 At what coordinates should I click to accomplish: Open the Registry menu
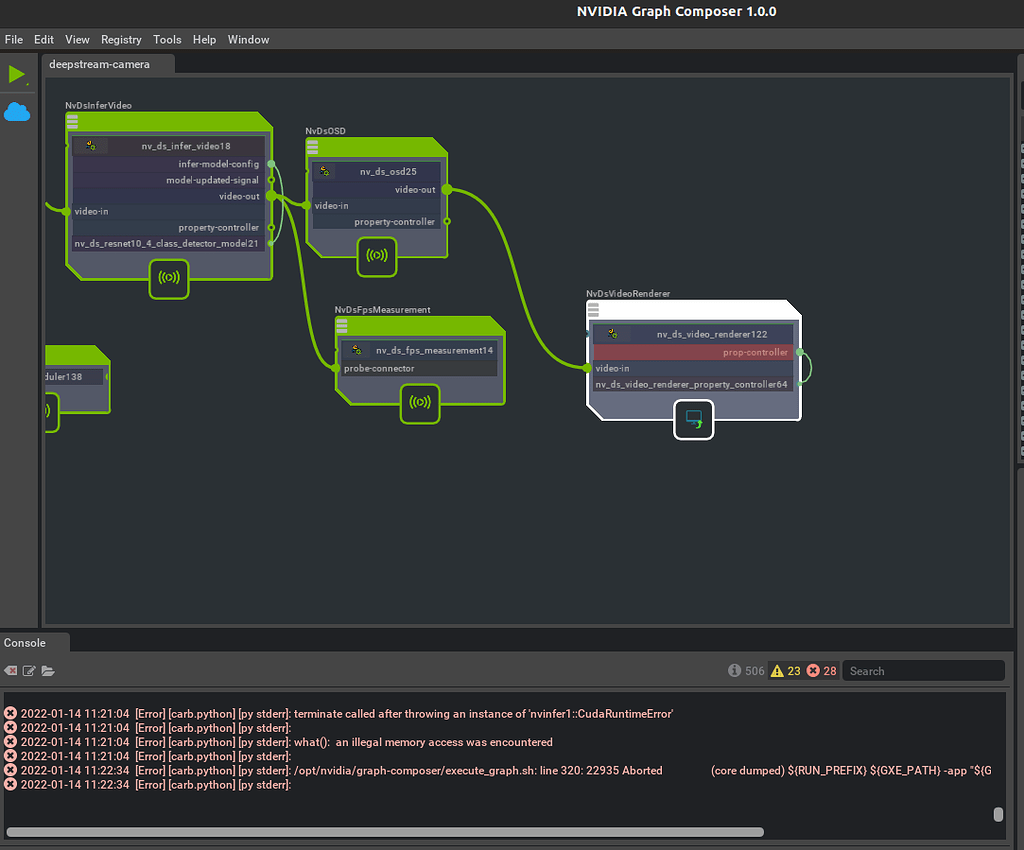pos(120,40)
